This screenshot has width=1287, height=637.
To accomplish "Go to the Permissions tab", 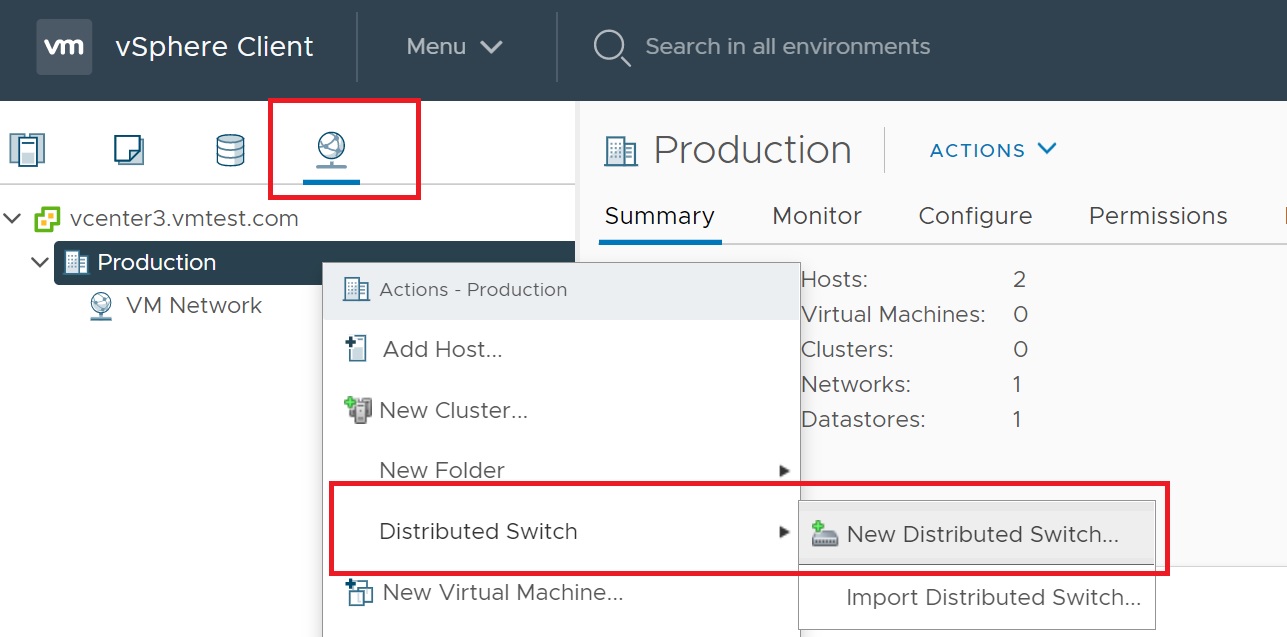I will (x=1157, y=216).
